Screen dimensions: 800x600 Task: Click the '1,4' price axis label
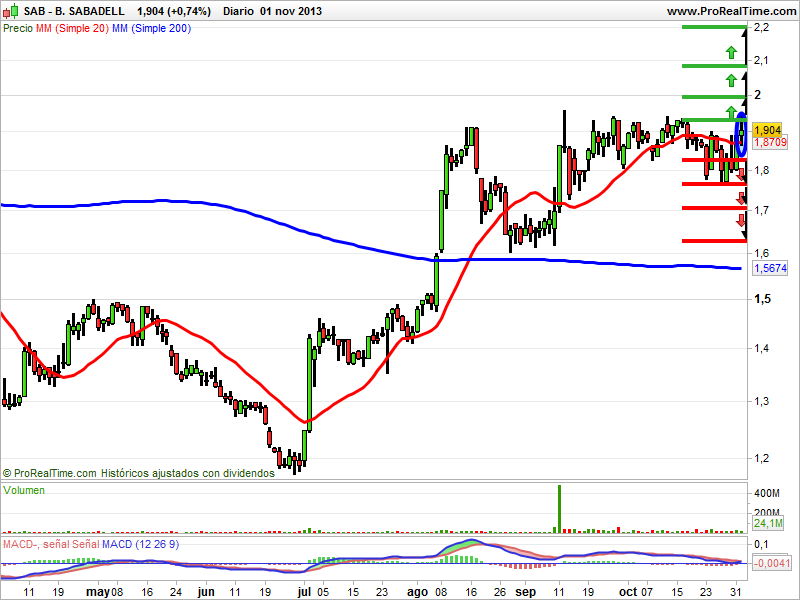coord(762,348)
